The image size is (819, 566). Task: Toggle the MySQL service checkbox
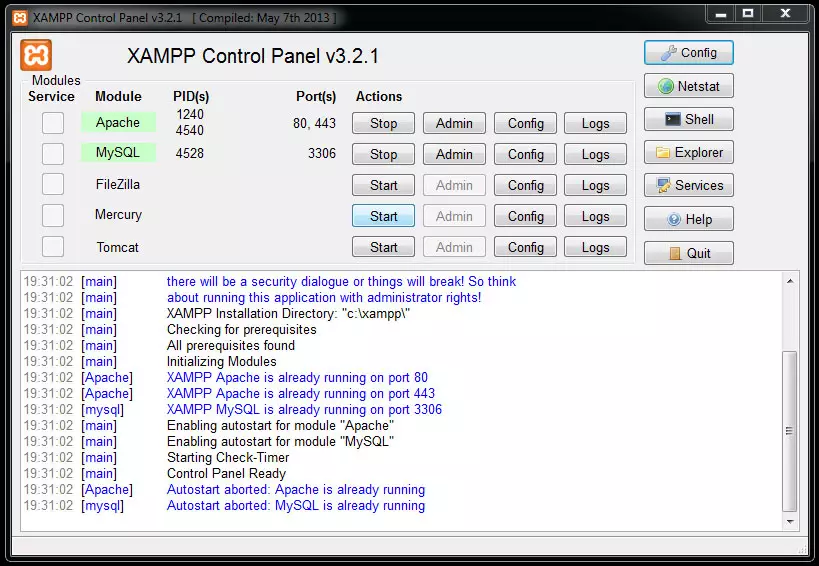click(x=53, y=154)
